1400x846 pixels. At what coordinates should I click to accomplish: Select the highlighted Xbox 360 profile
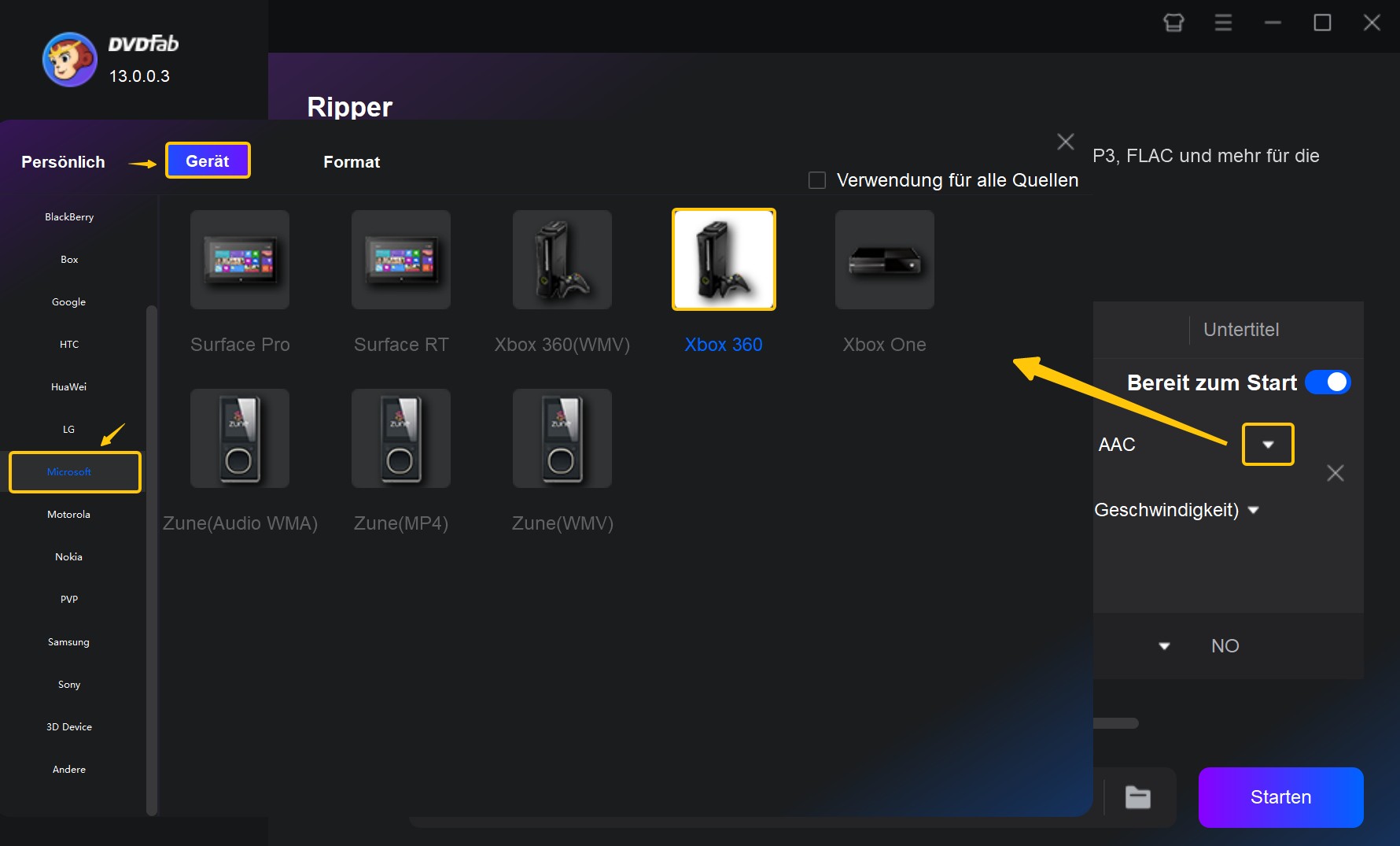point(724,260)
